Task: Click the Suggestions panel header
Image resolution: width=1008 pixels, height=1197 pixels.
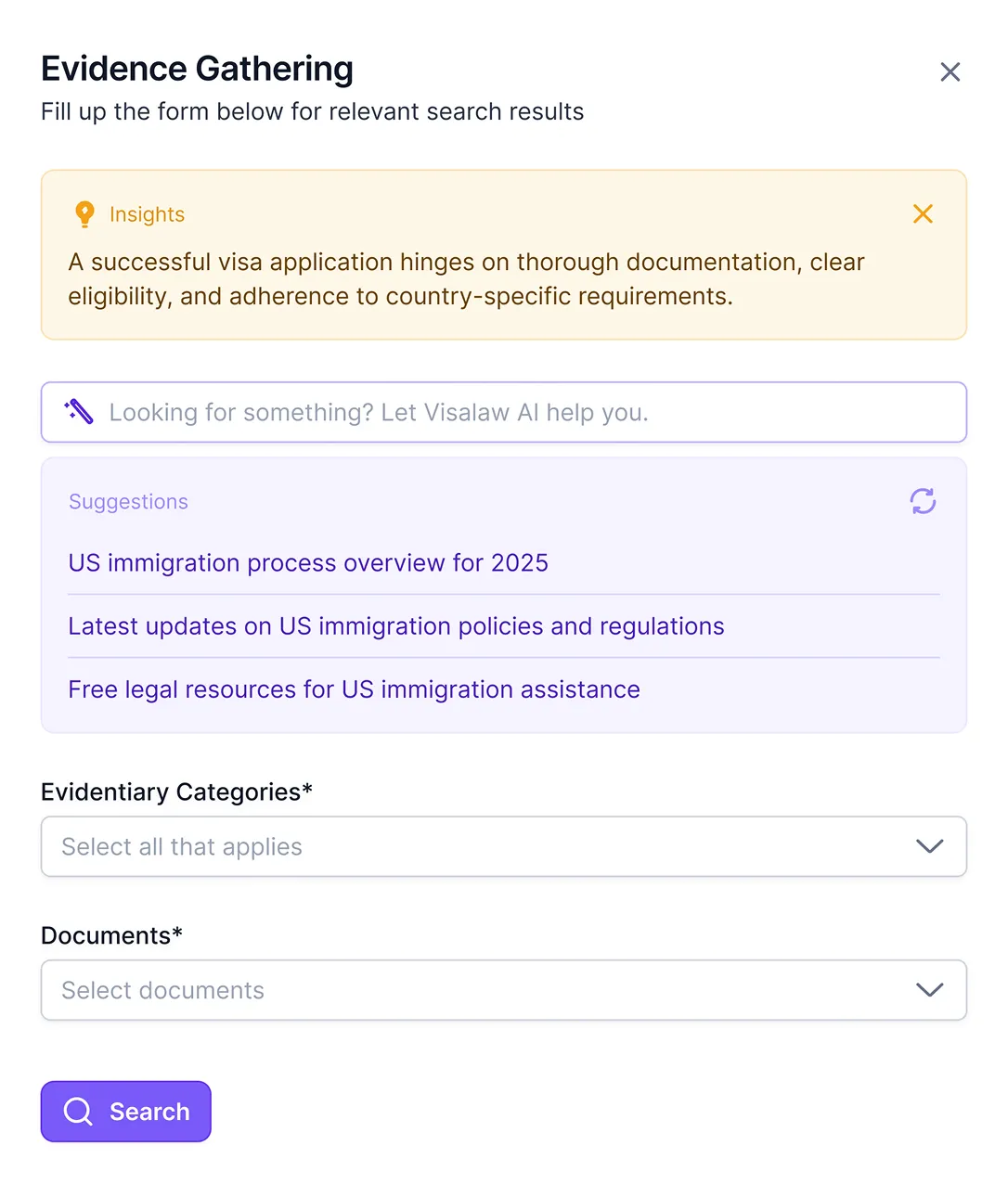Action: (128, 501)
